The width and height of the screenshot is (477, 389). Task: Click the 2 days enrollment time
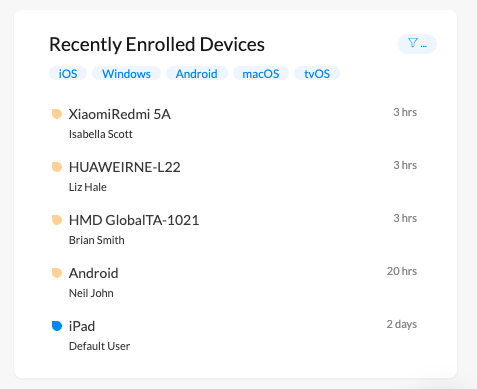402,324
